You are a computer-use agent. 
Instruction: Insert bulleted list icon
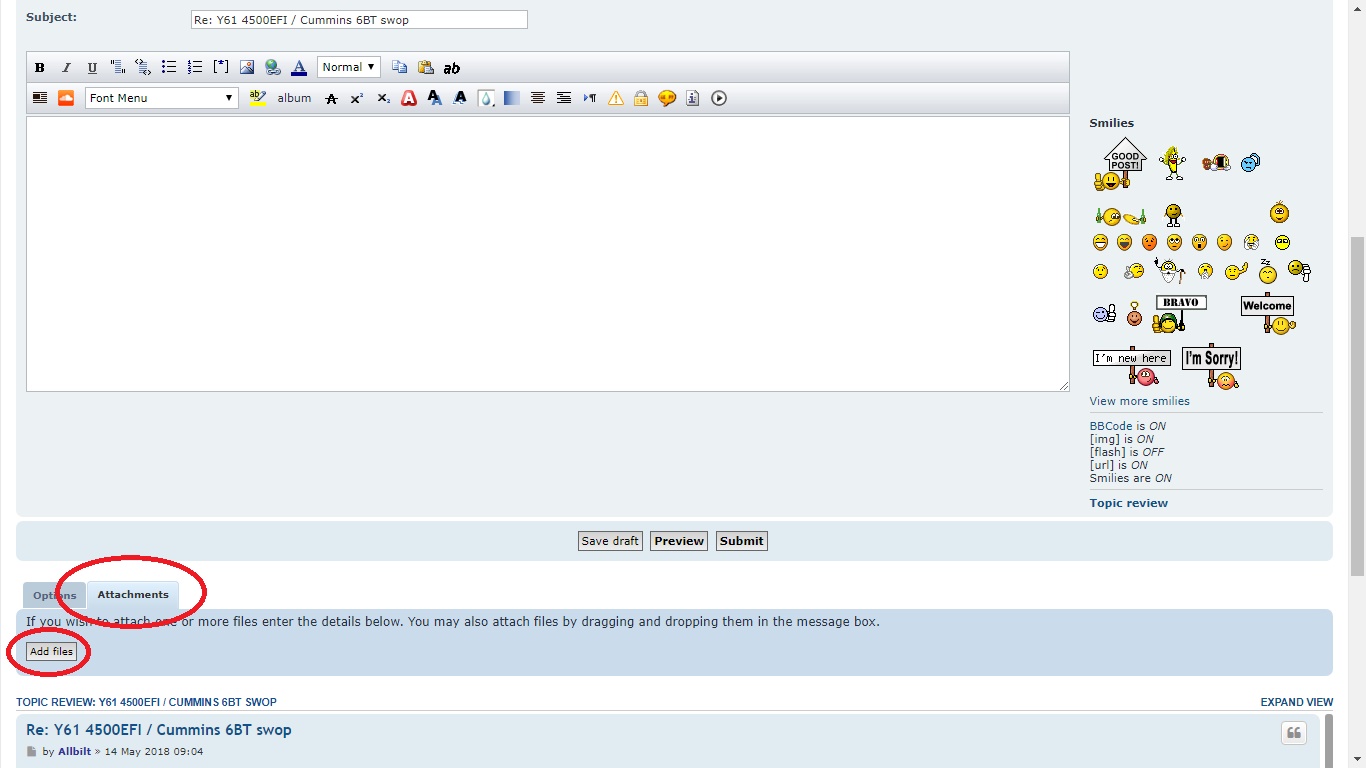point(169,68)
